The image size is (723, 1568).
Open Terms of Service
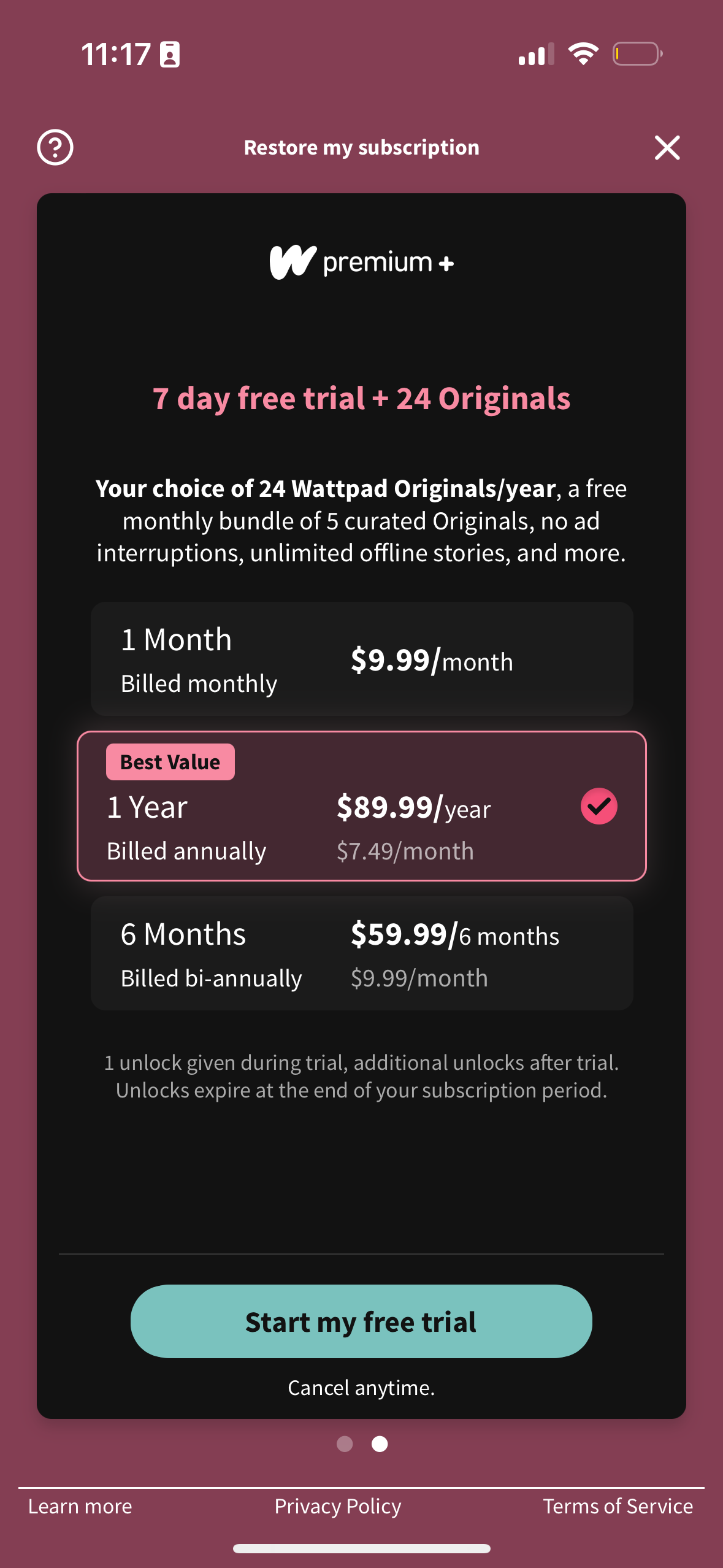pyautogui.click(x=618, y=1506)
